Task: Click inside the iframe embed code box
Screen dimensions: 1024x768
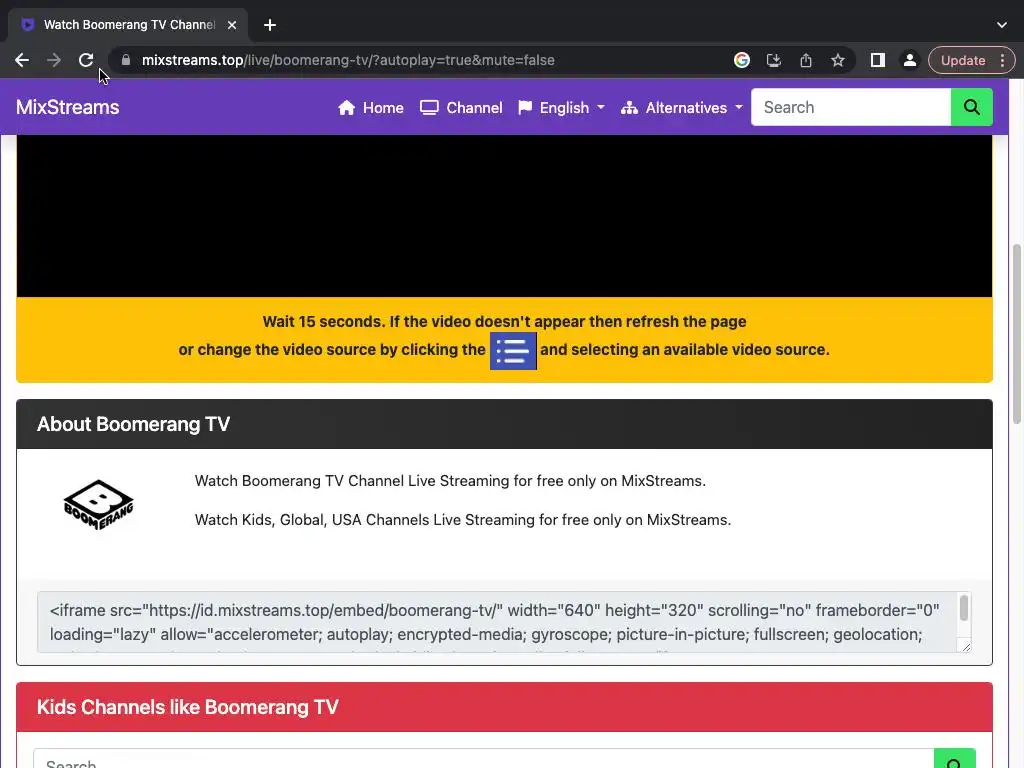Action: pyautogui.click(x=498, y=622)
